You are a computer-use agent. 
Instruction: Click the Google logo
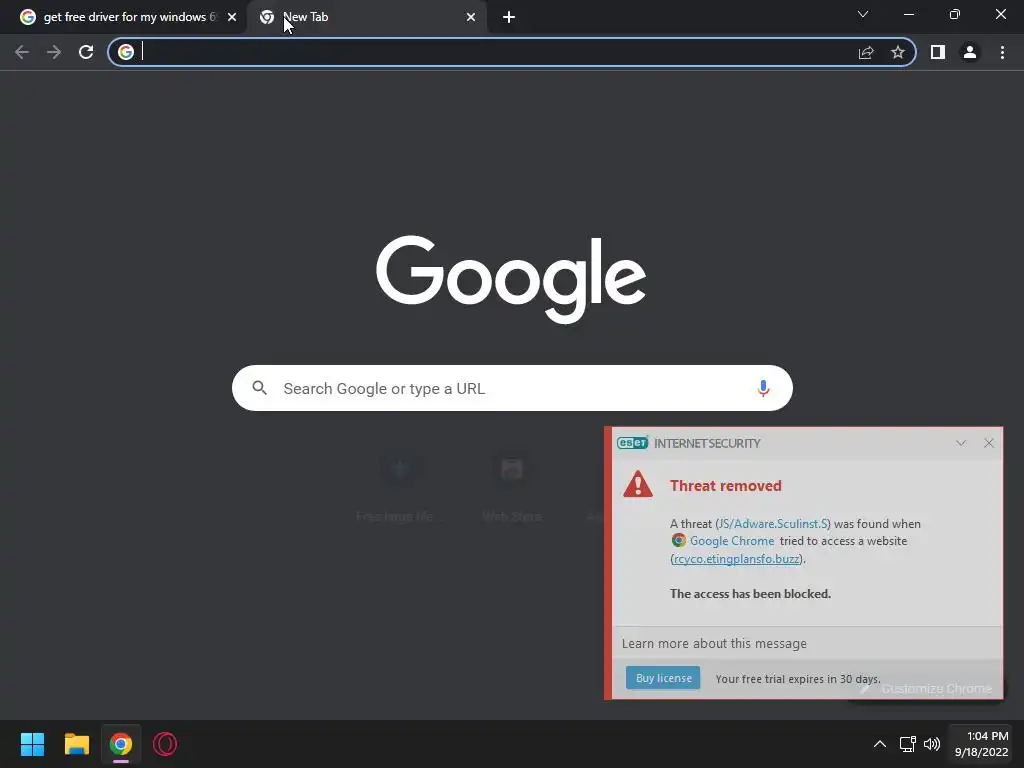[x=511, y=280]
